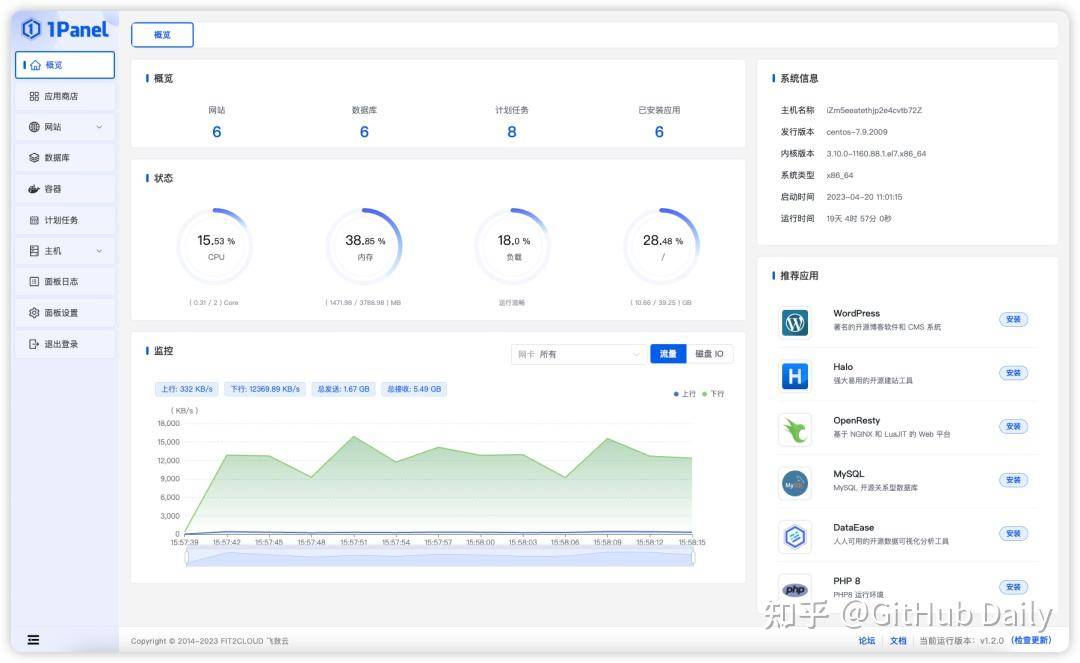Click the PHP 8 app icon
Screen dimensions: 1080x663
[795, 589]
